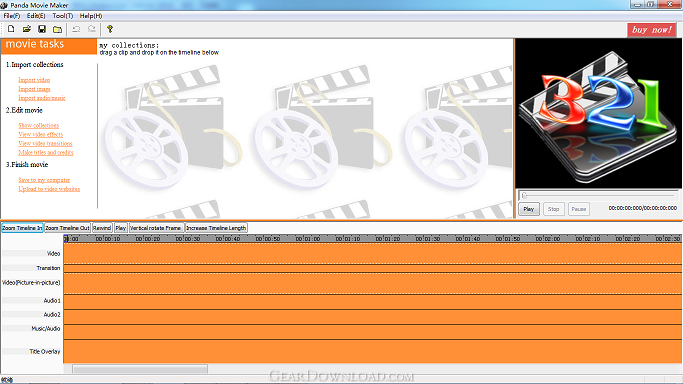
Task: Open the Tool(T) menu
Action: click(63, 16)
